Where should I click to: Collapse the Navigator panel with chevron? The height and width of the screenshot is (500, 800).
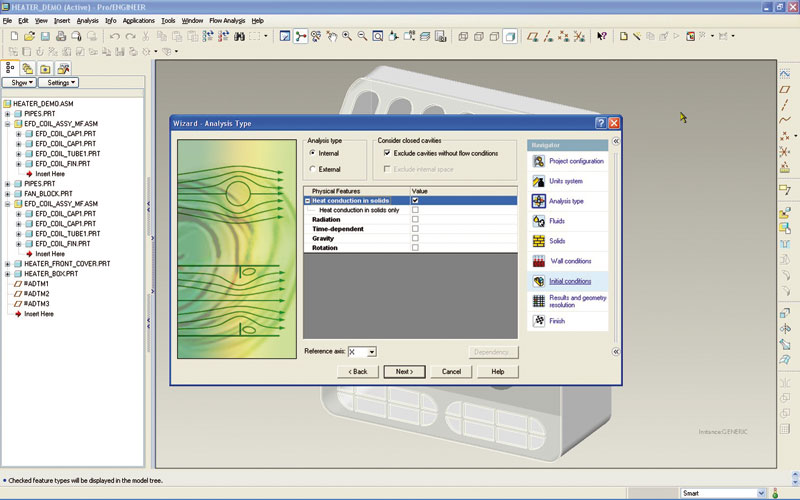click(x=616, y=141)
